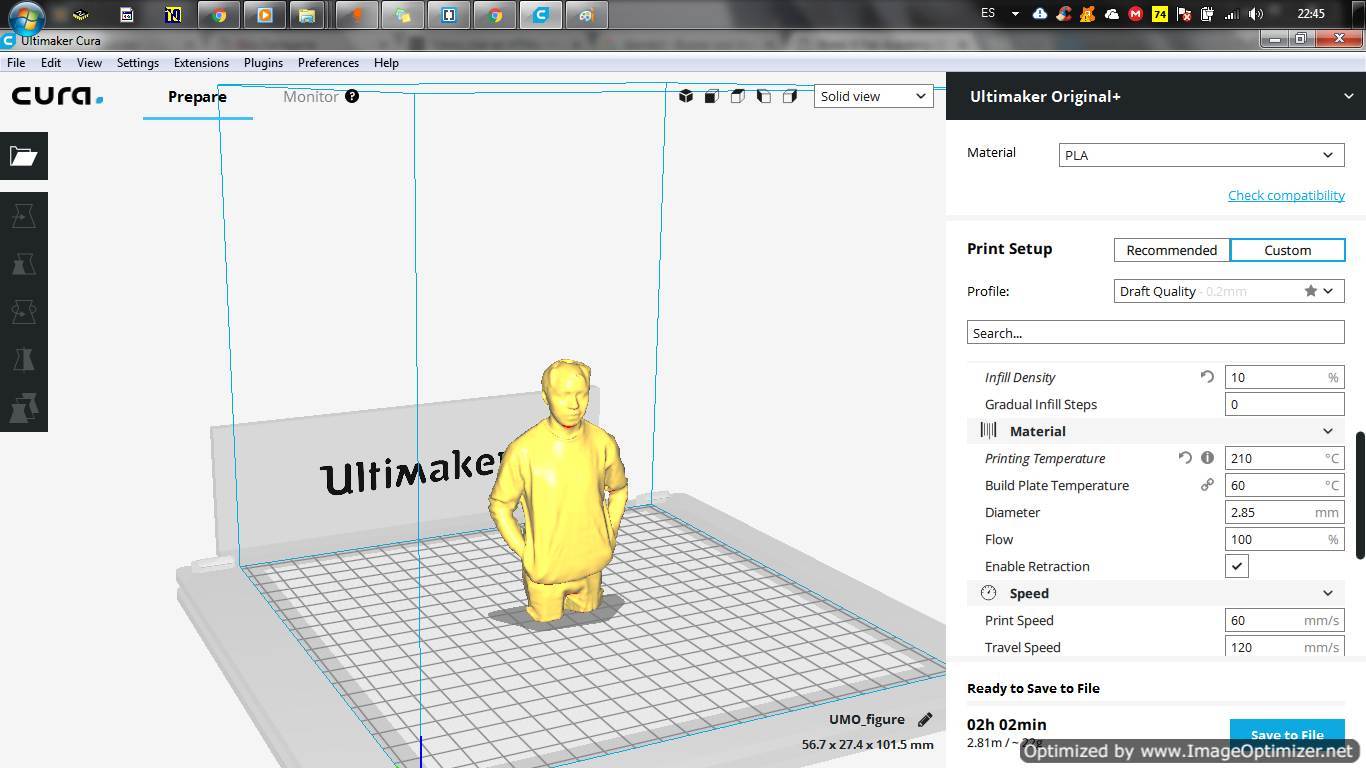Click the MEGA tray icon
Viewport: 1366px width, 768px height.
coord(1135,14)
